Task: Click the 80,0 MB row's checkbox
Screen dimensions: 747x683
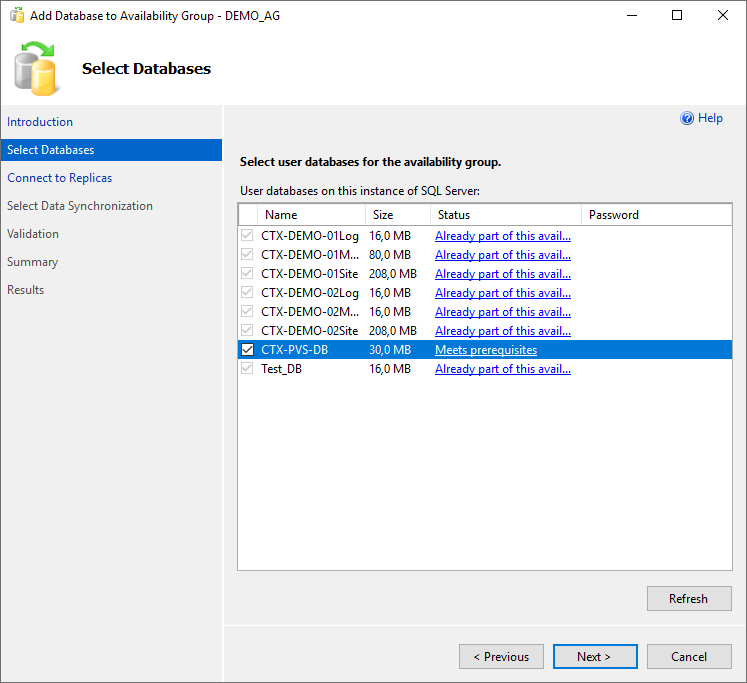Action: click(247, 255)
